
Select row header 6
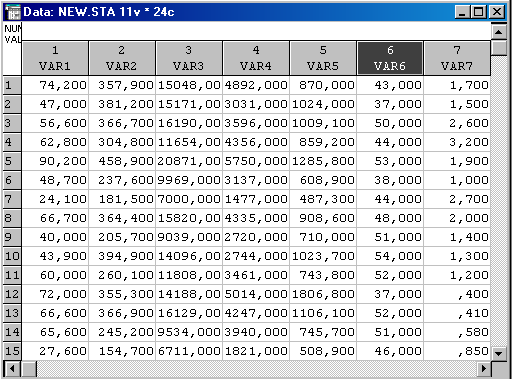click(x=12, y=180)
